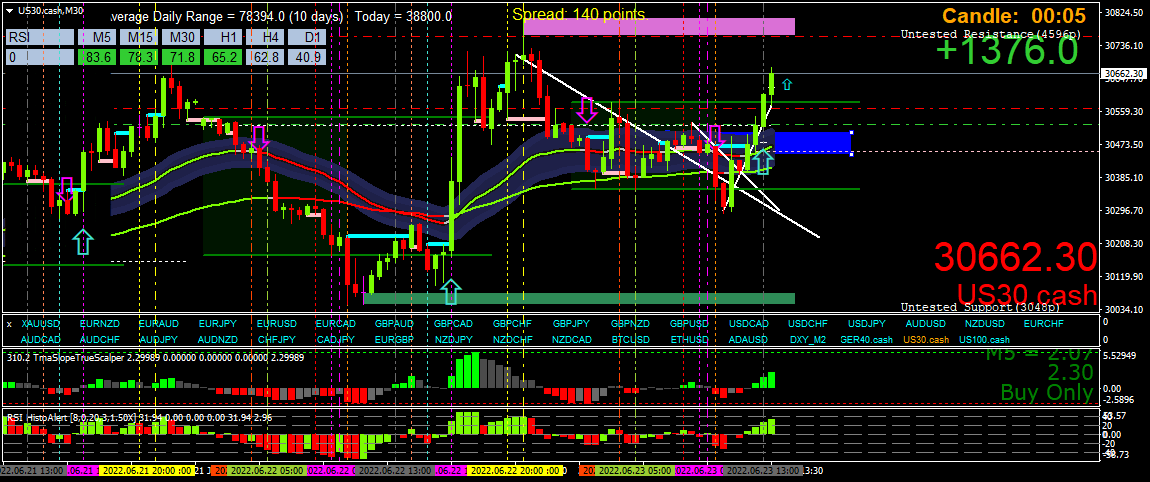Screen dimensions: 1150x482
Task: Click the Buy Only indicator text
Action: point(1047,392)
